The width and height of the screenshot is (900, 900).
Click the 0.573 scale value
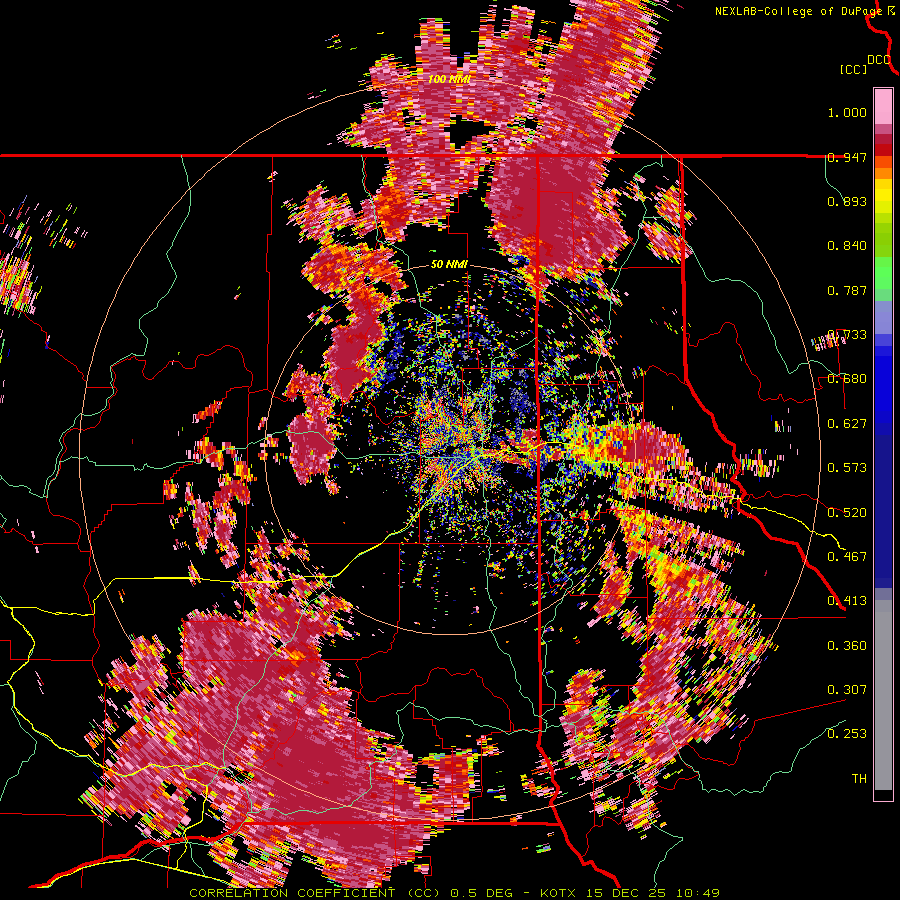[847, 468]
